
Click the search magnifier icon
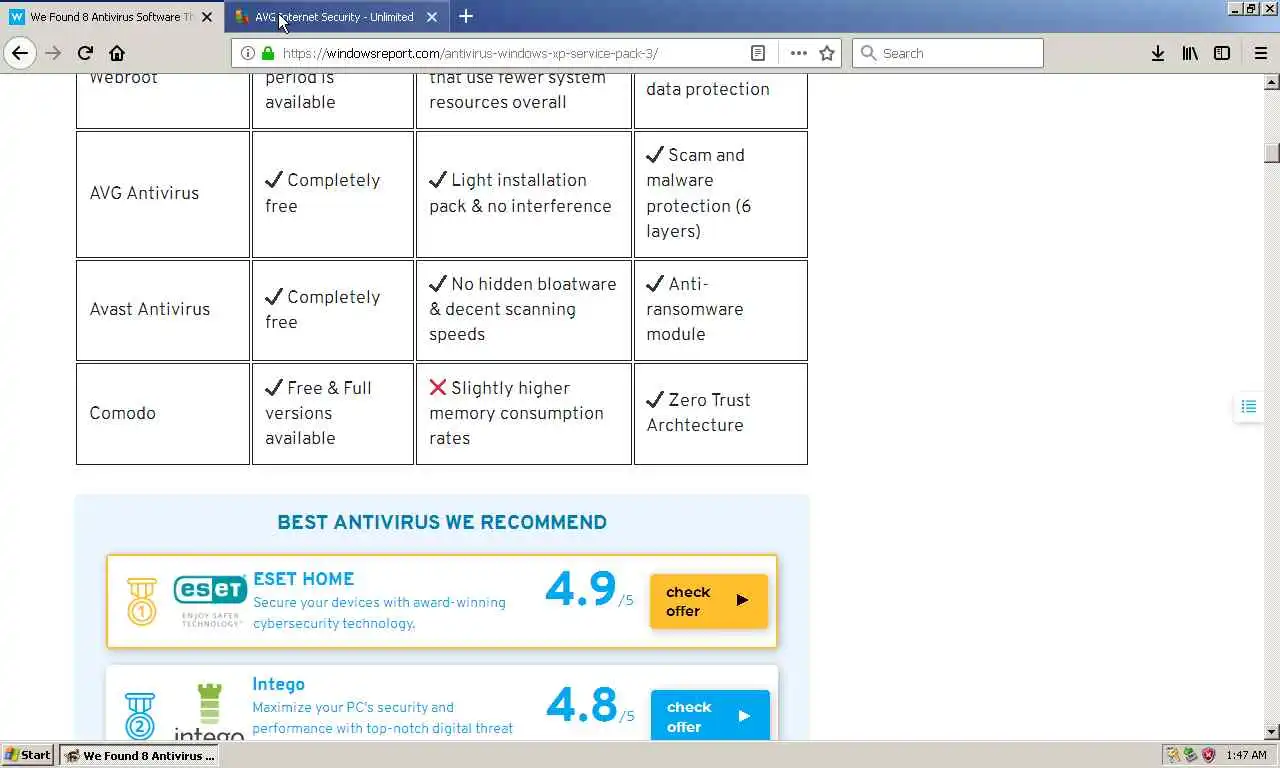coord(868,53)
